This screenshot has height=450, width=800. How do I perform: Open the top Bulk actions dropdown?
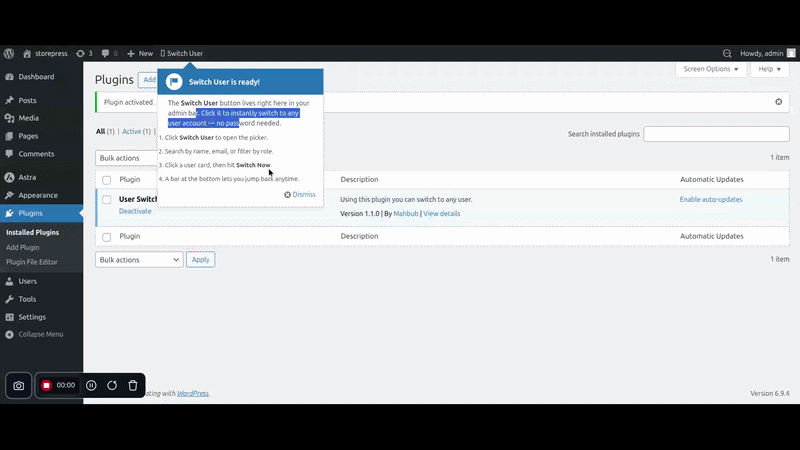click(127, 158)
